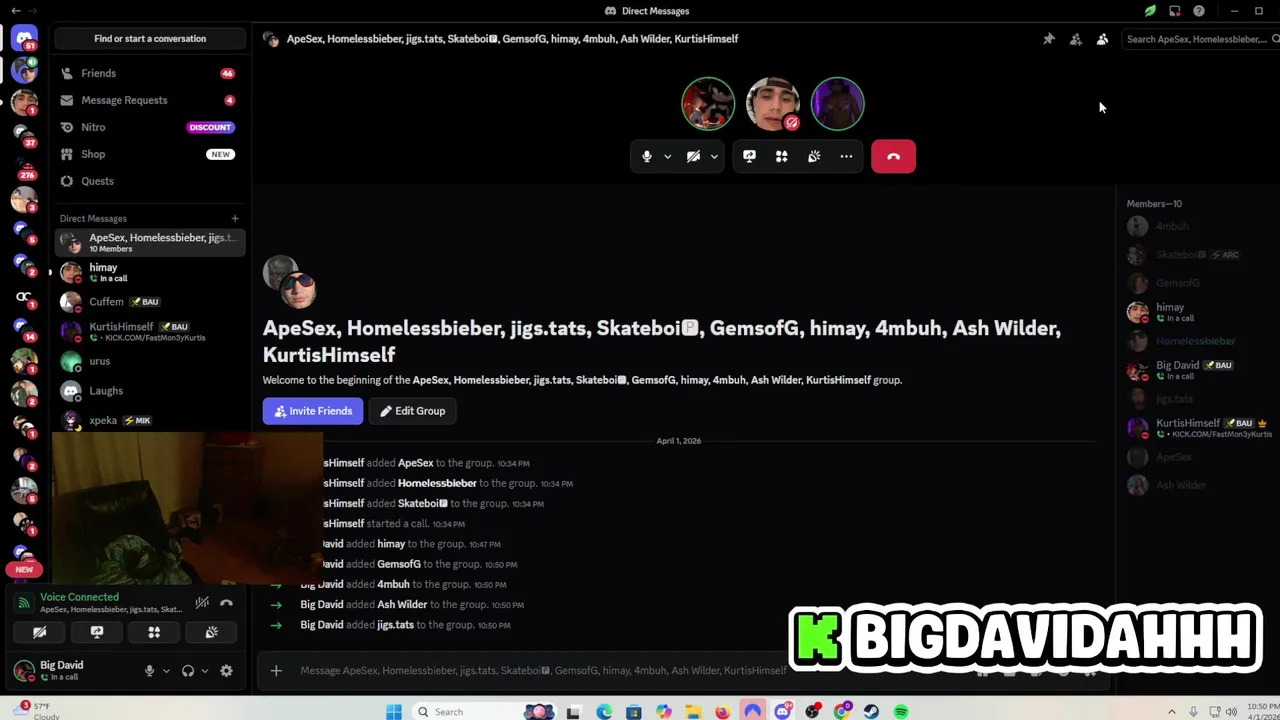Image resolution: width=1280 pixels, height=720 pixels.
Task: Open the Cuffem direct message
Action: (150, 301)
